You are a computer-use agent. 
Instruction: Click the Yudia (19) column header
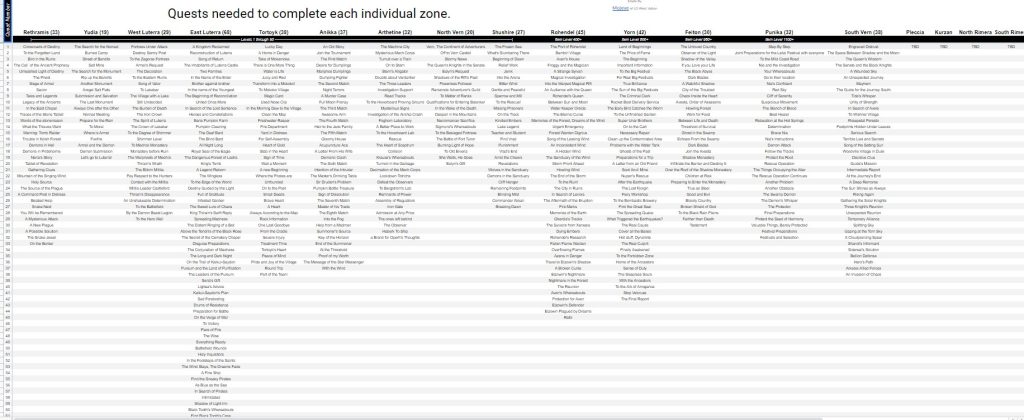(96, 32)
